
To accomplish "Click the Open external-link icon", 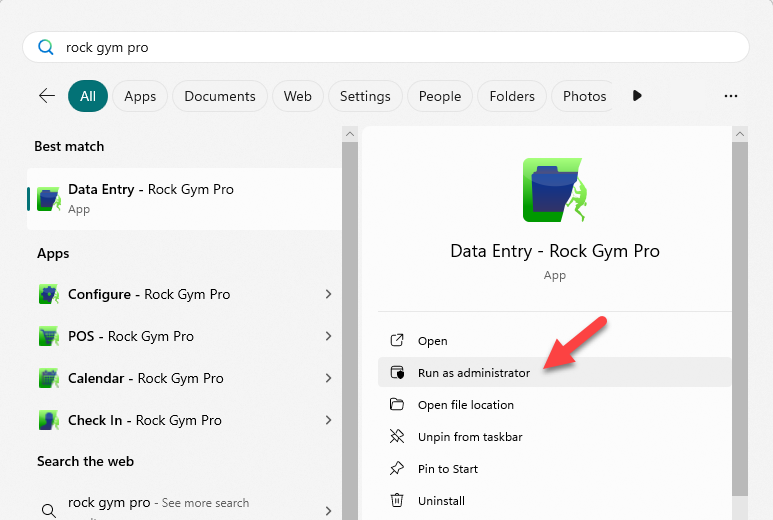I will [x=397, y=340].
